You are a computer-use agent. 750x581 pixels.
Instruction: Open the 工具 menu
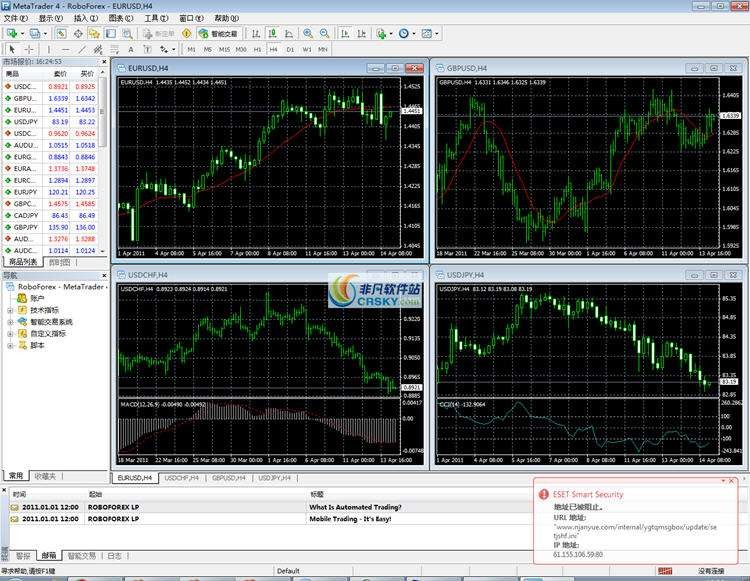156,18
